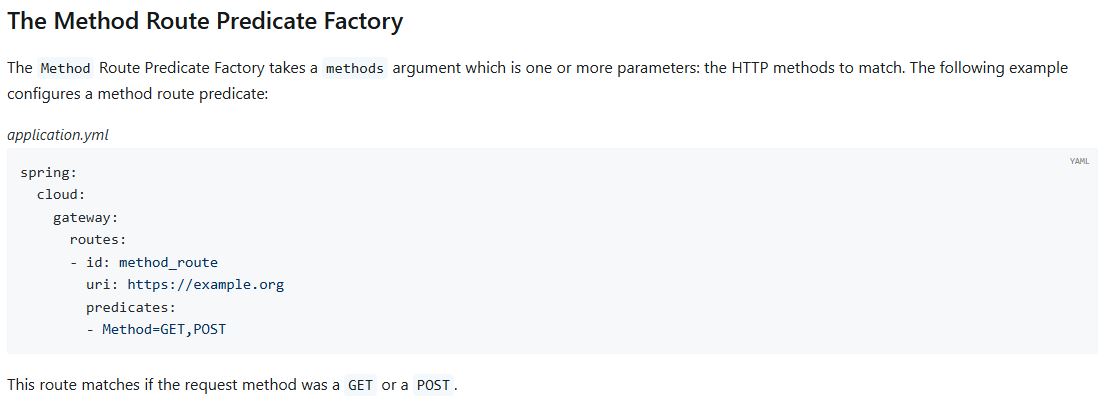
Task: Click the "cloud:" key in code block
Action: pos(60,194)
